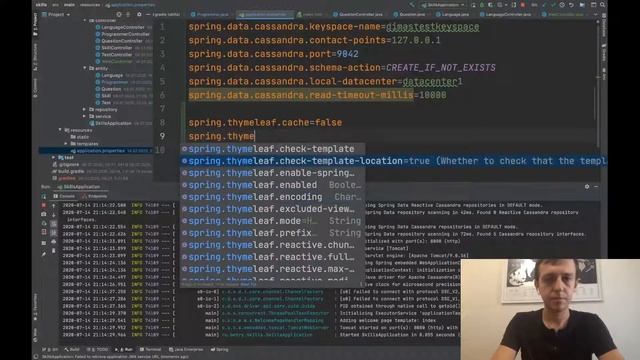This screenshot has height=360, width=640.
Task: Switch to Question.java editor tab
Action: 409,14
